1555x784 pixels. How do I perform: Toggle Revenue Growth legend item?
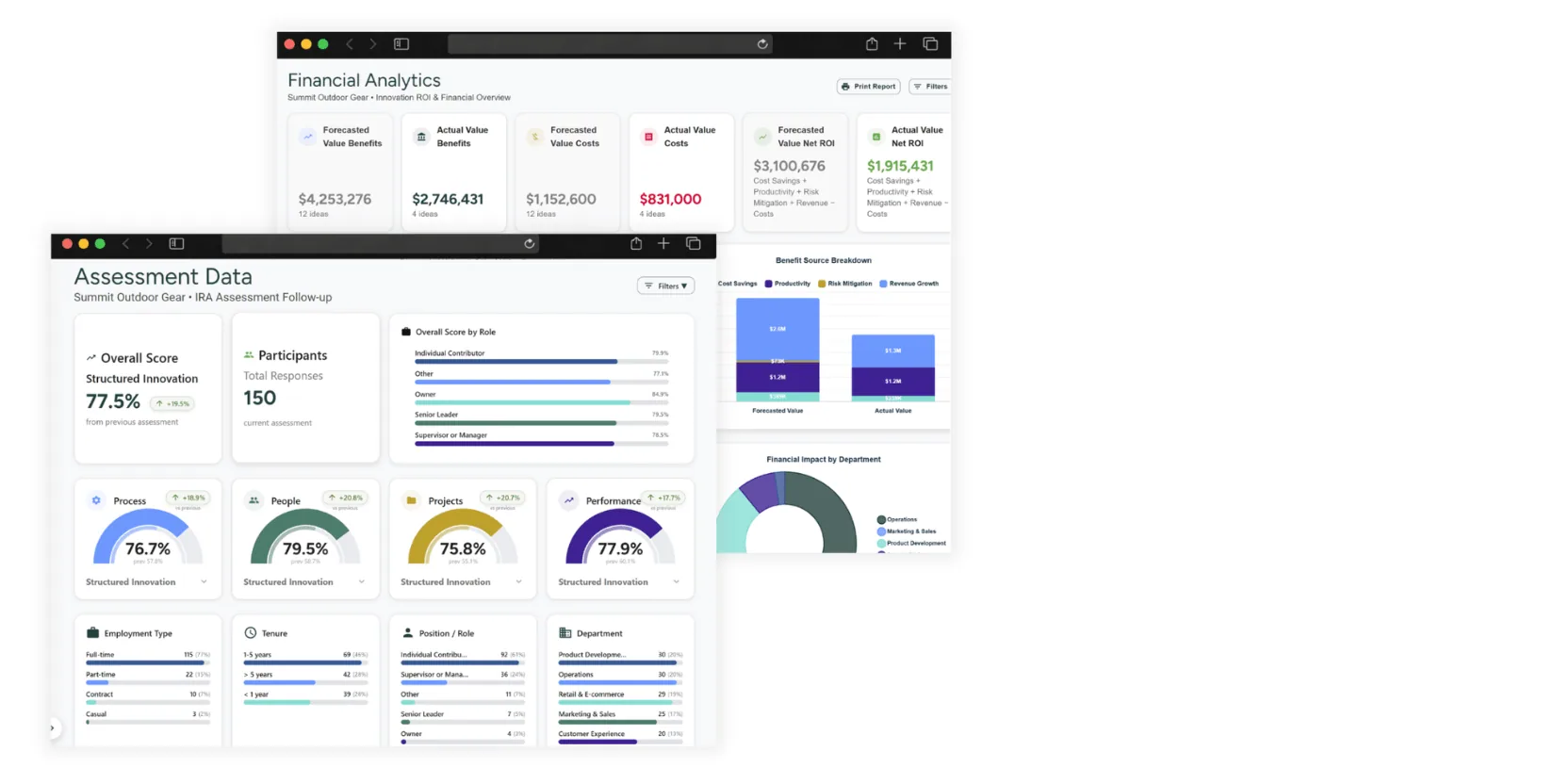pos(909,284)
